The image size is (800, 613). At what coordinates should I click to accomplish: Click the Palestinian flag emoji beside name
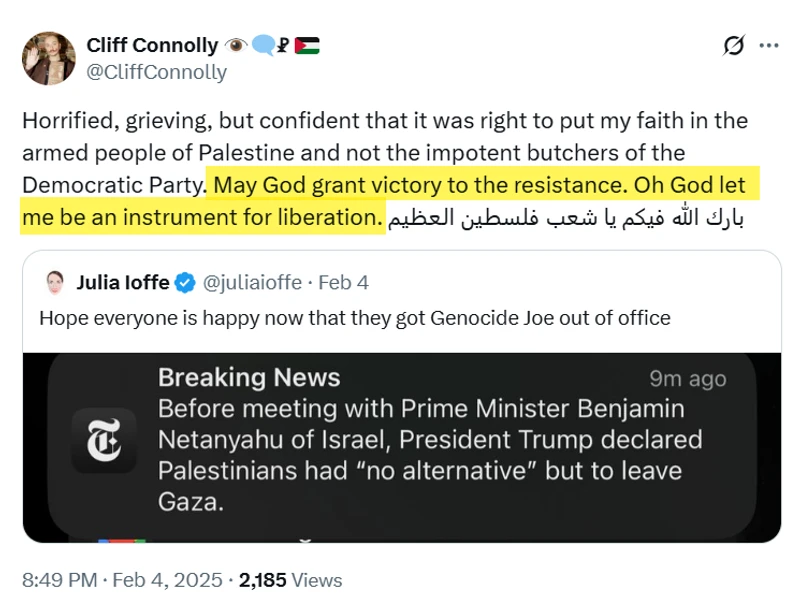[x=308, y=45]
